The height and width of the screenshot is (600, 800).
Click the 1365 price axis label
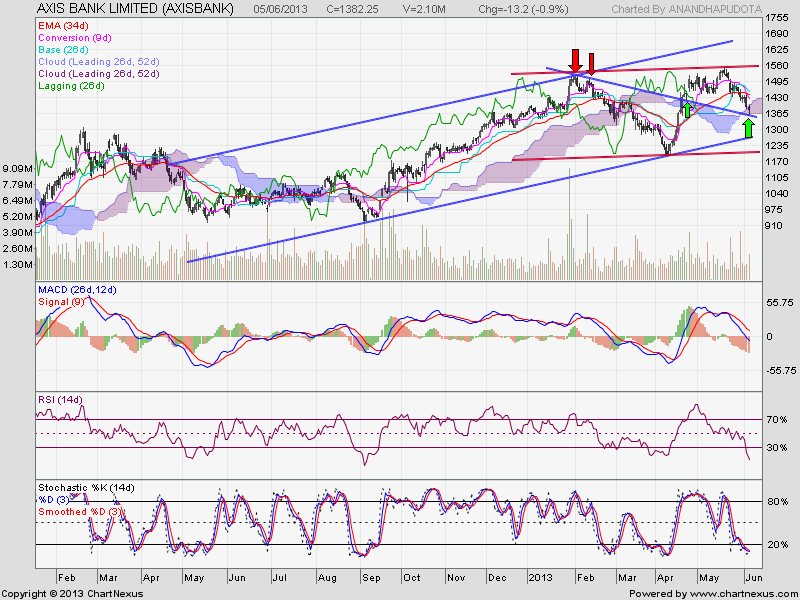777,114
